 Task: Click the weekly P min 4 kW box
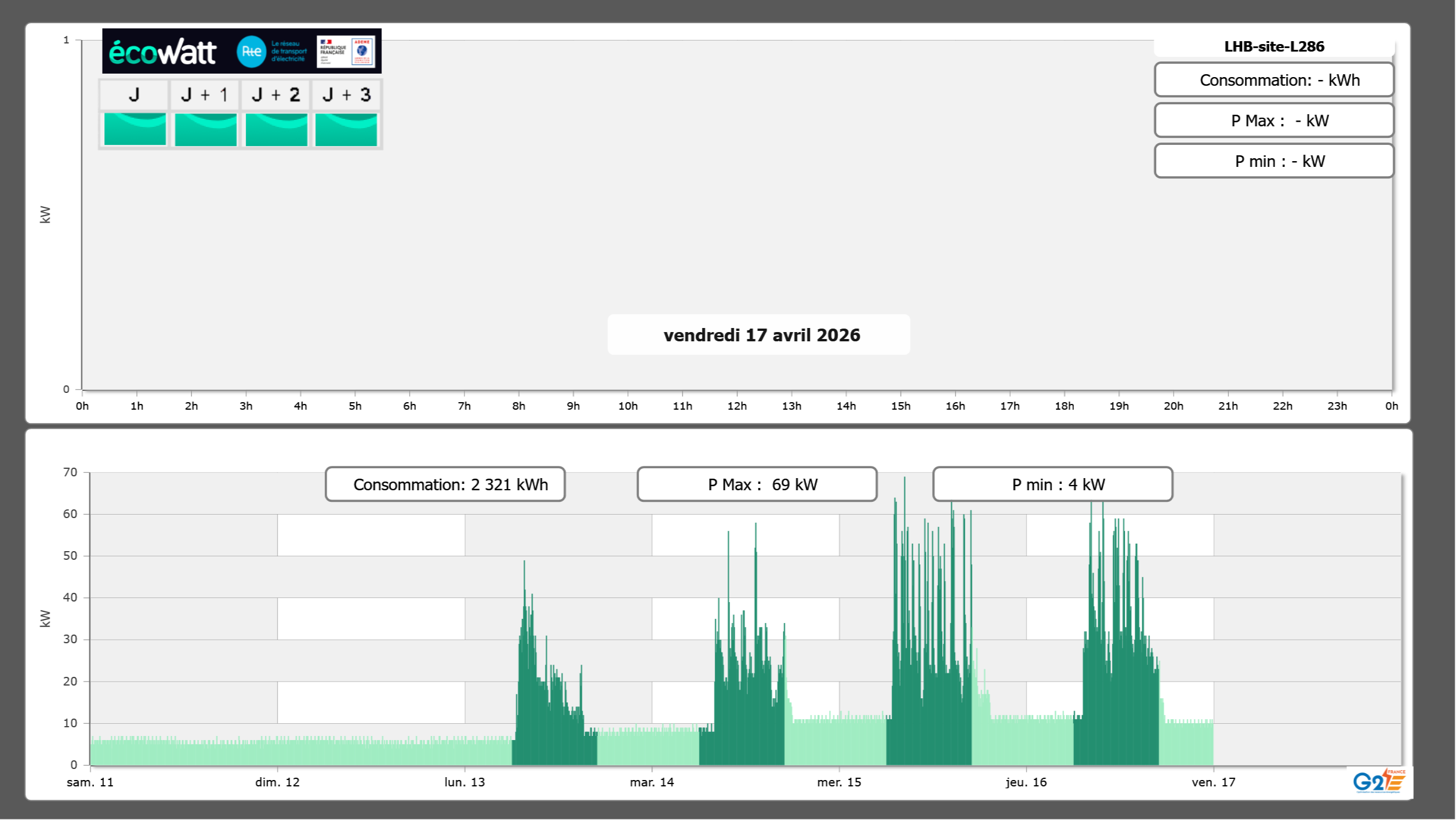[1052, 484]
